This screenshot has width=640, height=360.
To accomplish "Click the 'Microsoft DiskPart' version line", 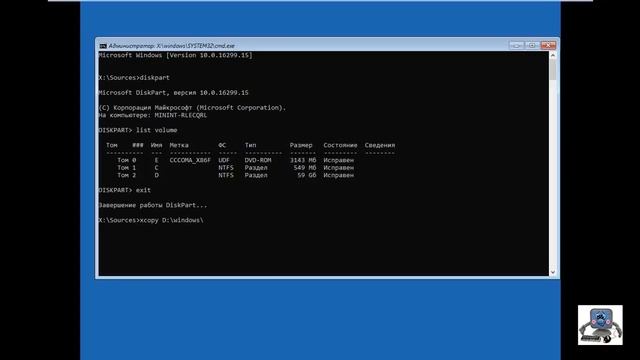I will [x=173, y=93].
